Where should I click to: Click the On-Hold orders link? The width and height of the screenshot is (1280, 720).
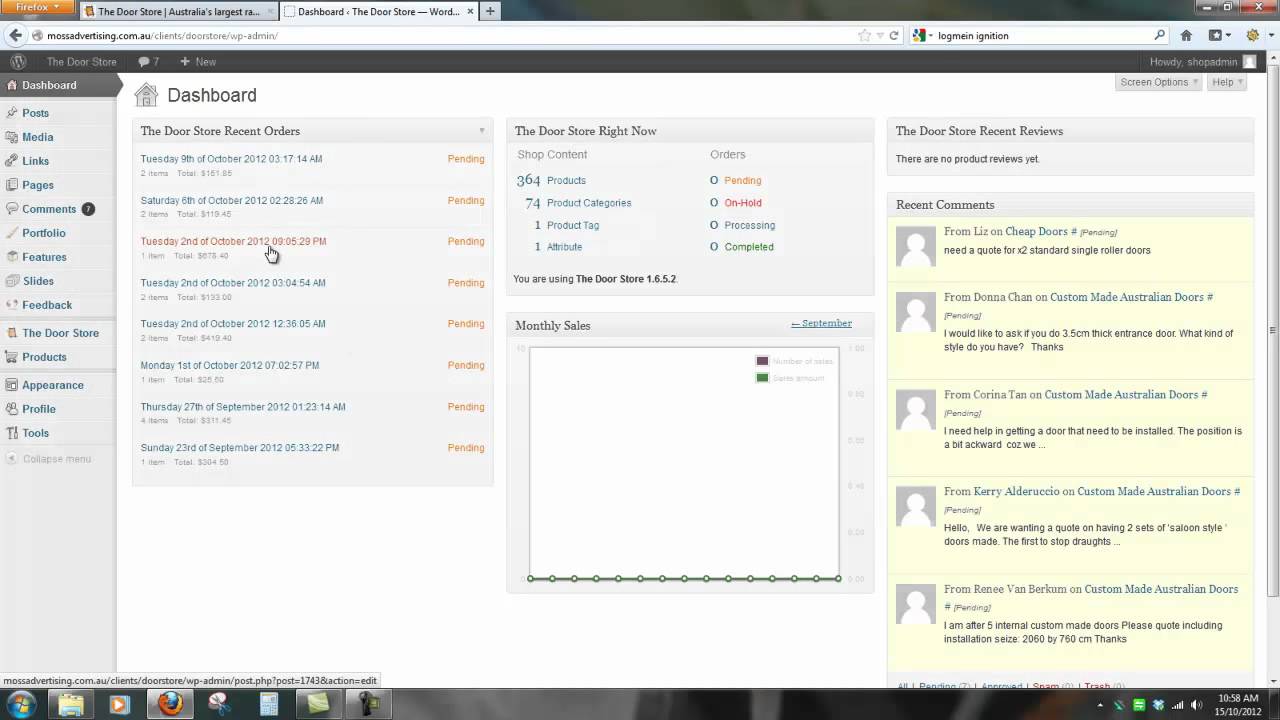coord(743,203)
